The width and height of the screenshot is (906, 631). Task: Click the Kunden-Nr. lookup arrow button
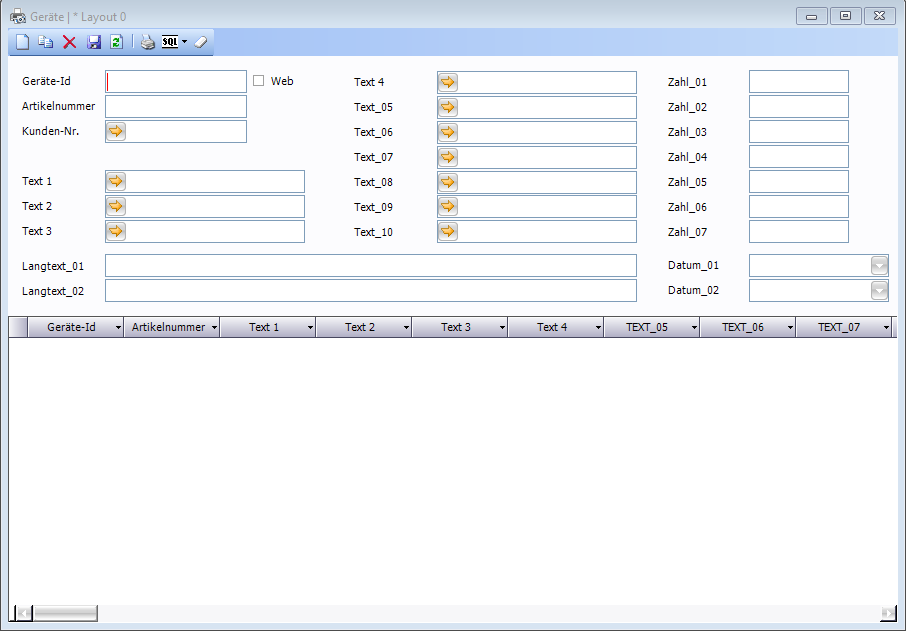pyautogui.click(x=116, y=131)
